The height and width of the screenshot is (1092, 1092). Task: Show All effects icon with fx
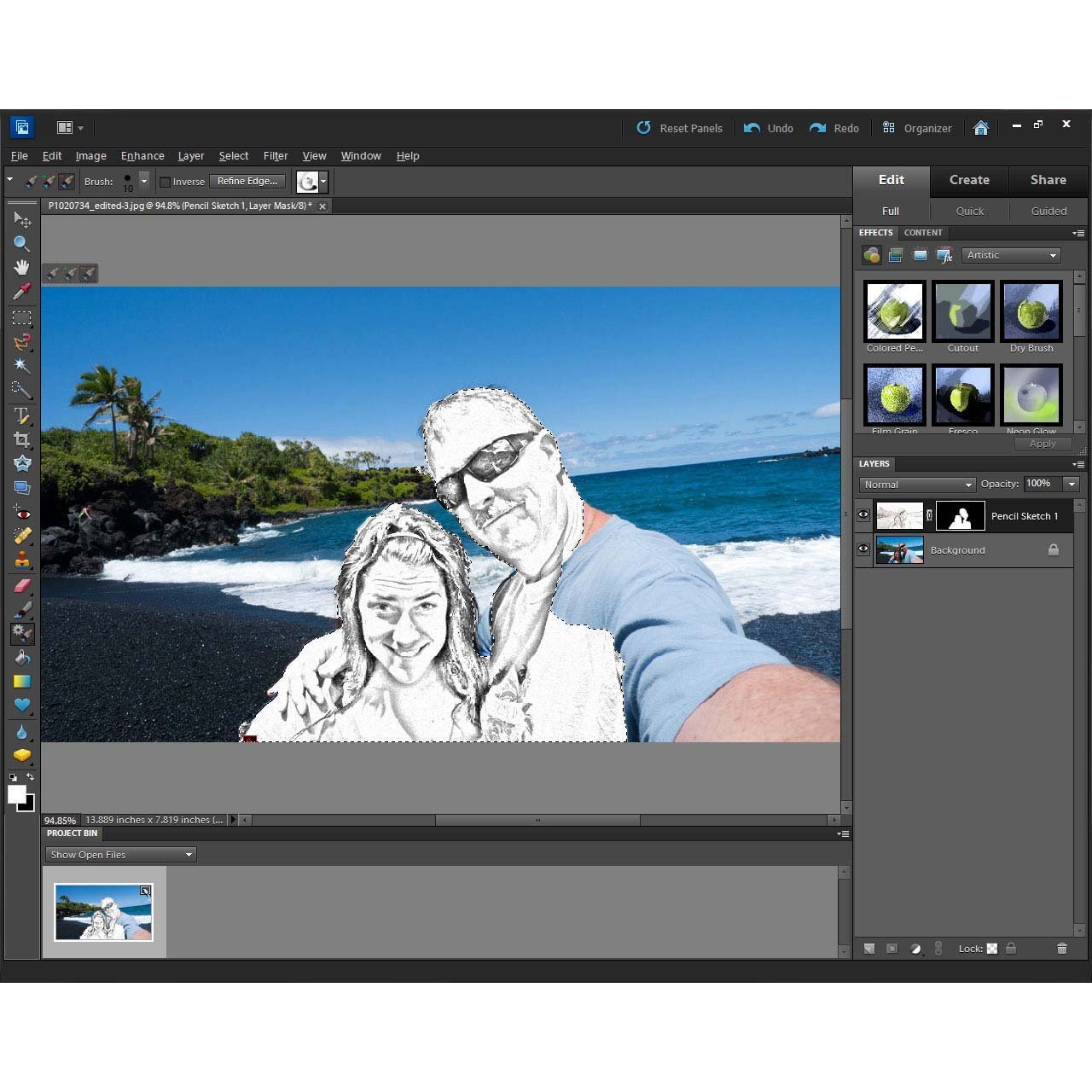click(x=944, y=255)
